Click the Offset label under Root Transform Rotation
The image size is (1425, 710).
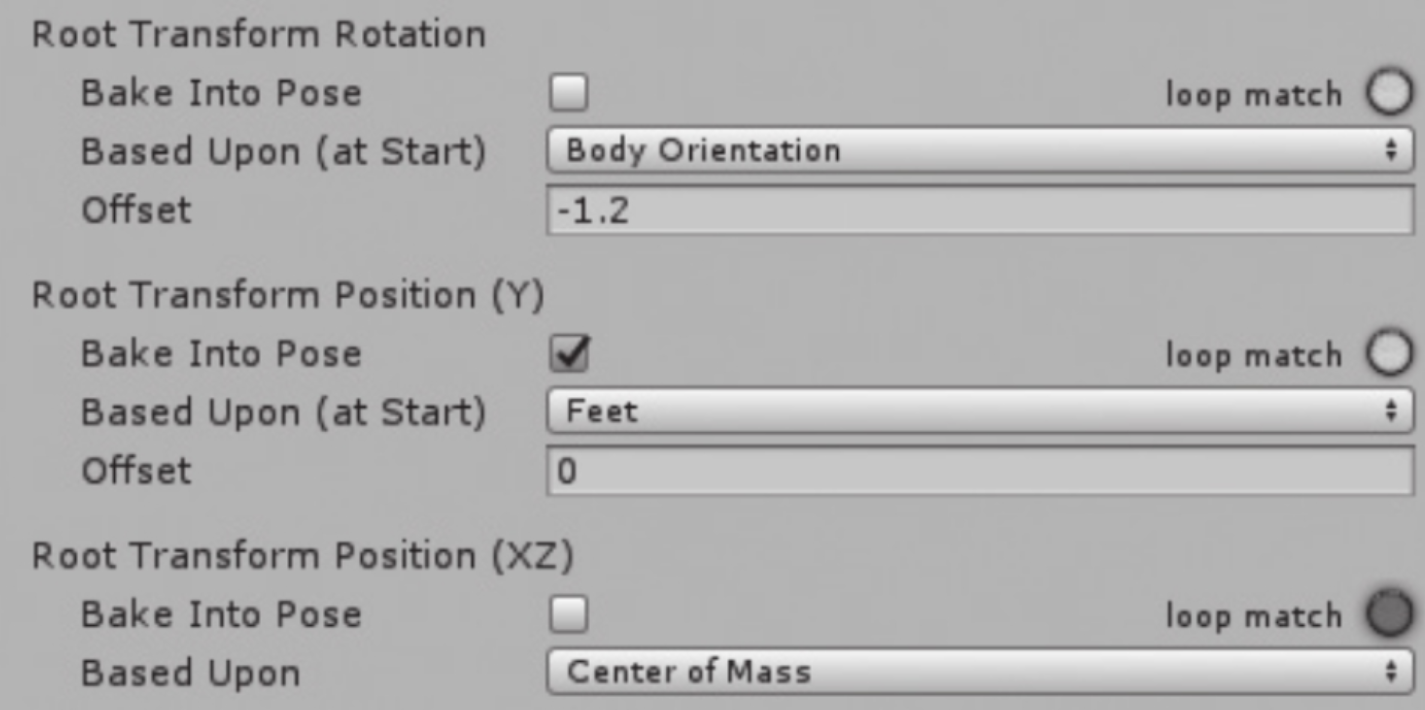point(136,211)
